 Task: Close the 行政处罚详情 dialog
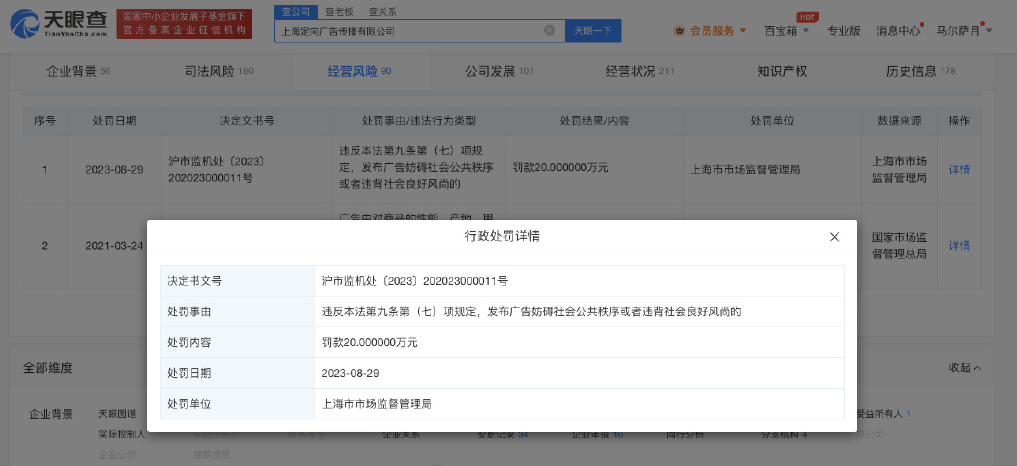834,237
